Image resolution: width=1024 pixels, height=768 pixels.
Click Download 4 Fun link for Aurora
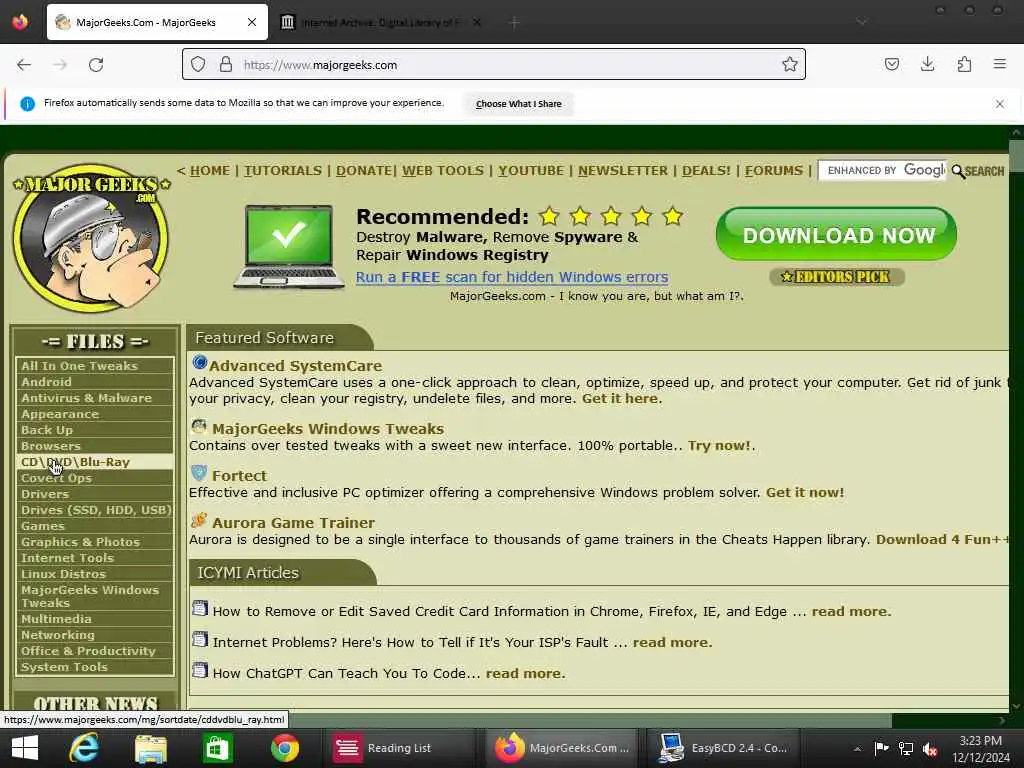(942, 539)
